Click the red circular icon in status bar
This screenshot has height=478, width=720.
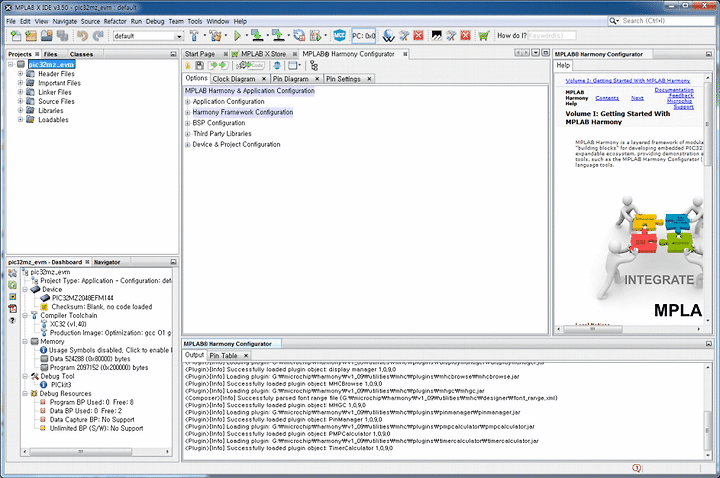636,468
